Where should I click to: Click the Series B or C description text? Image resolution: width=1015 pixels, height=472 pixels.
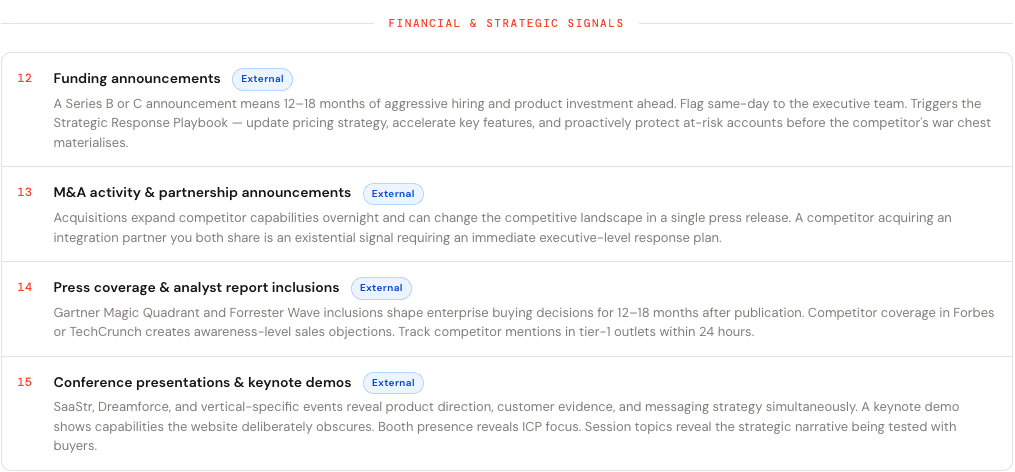tap(522, 123)
